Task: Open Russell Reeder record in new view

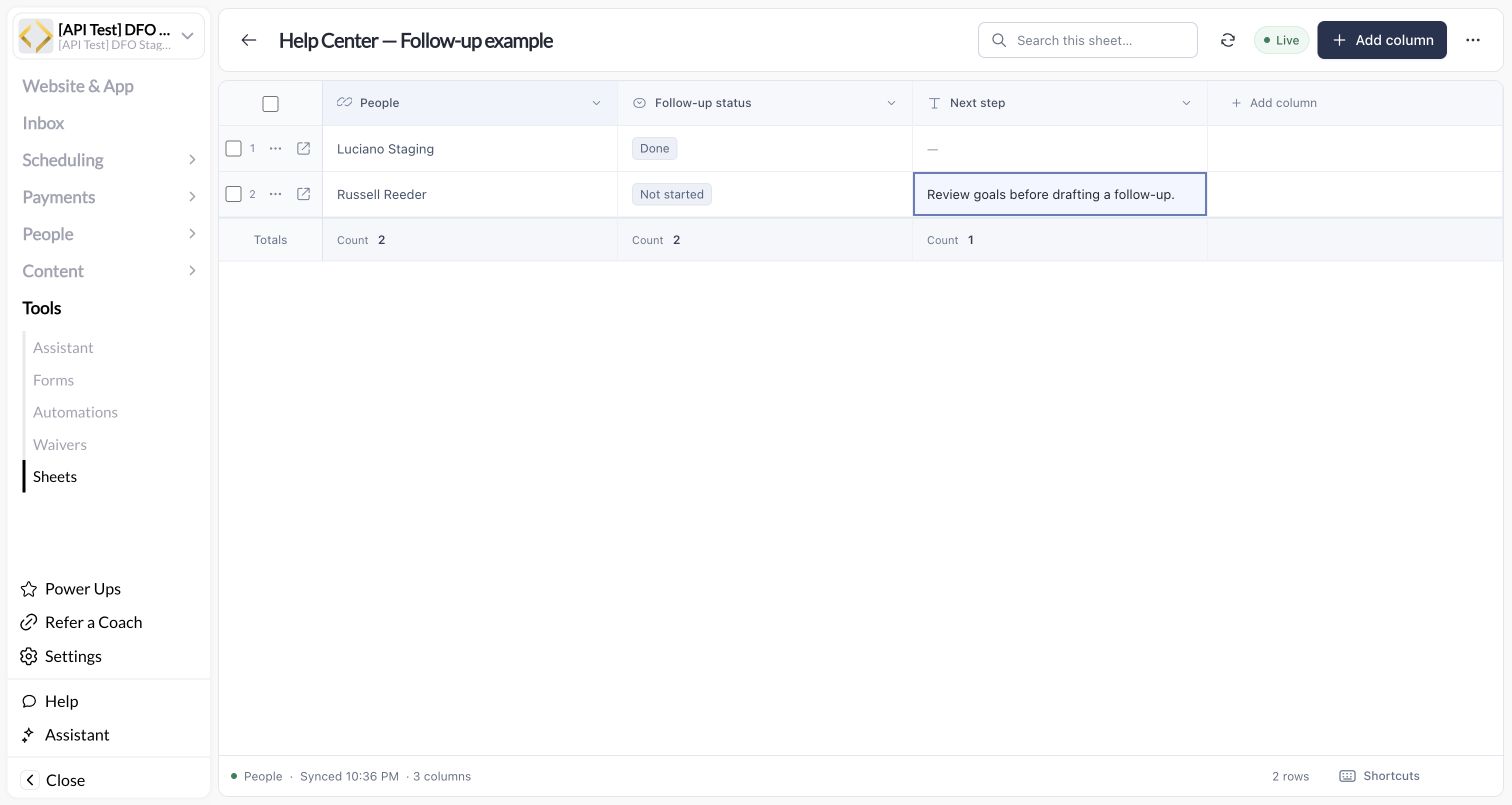Action: click(304, 194)
